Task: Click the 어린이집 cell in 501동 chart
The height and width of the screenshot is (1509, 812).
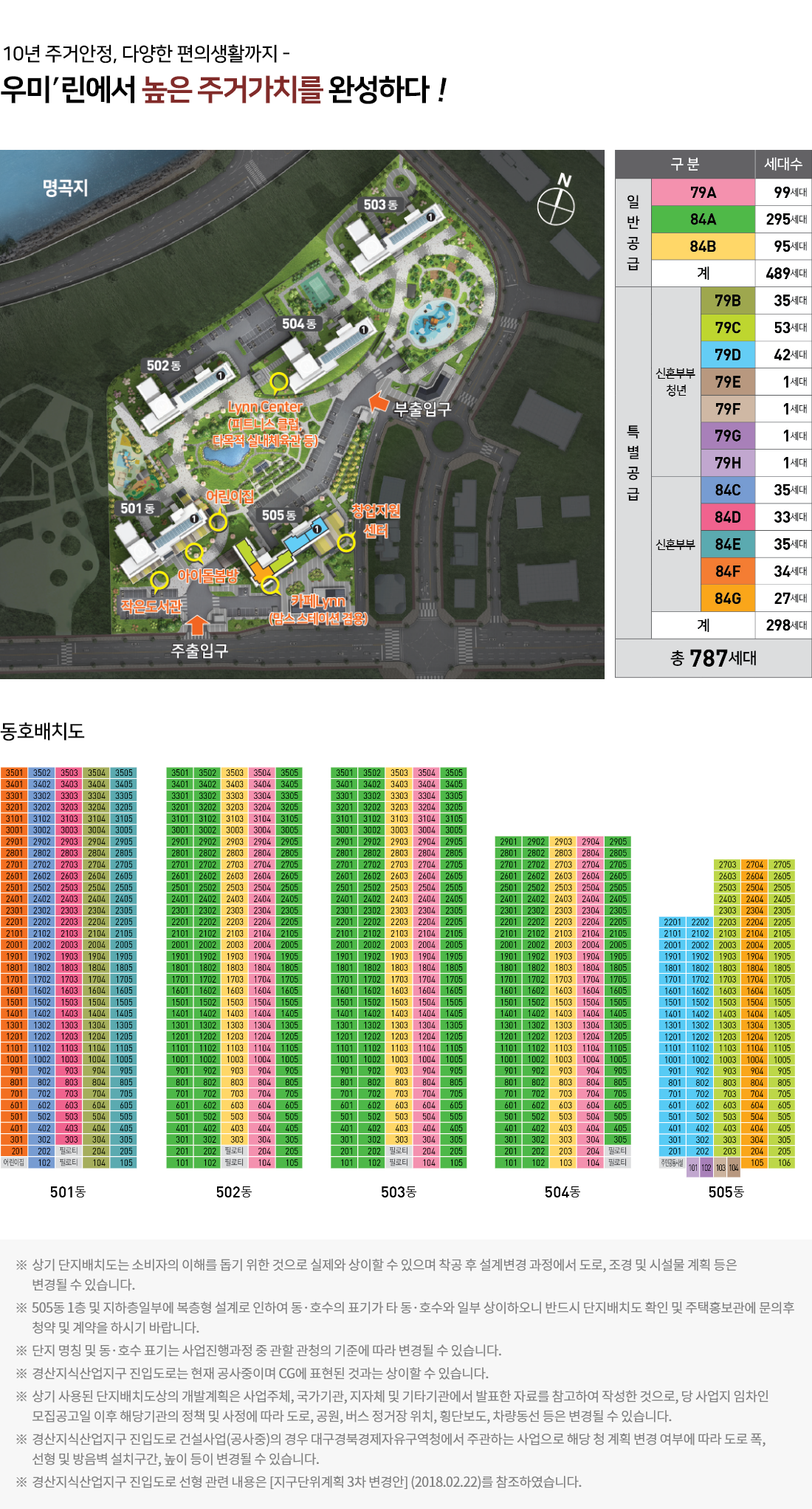Action: pyautogui.click(x=14, y=1163)
